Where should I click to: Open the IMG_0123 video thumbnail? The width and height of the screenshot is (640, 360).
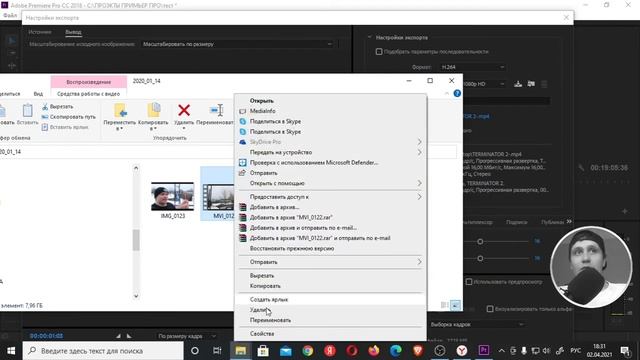click(172, 196)
